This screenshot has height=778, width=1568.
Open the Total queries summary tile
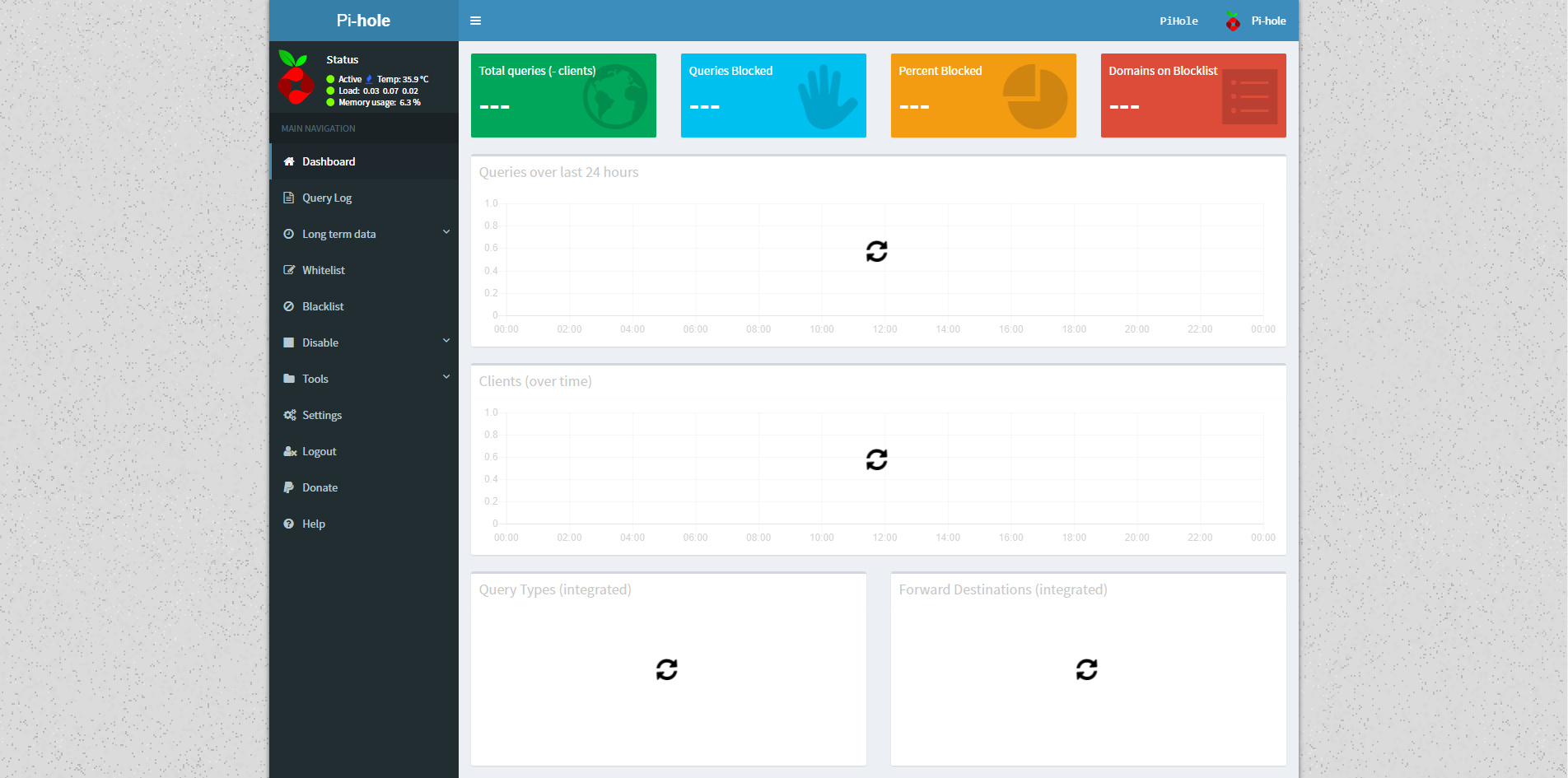tap(563, 96)
